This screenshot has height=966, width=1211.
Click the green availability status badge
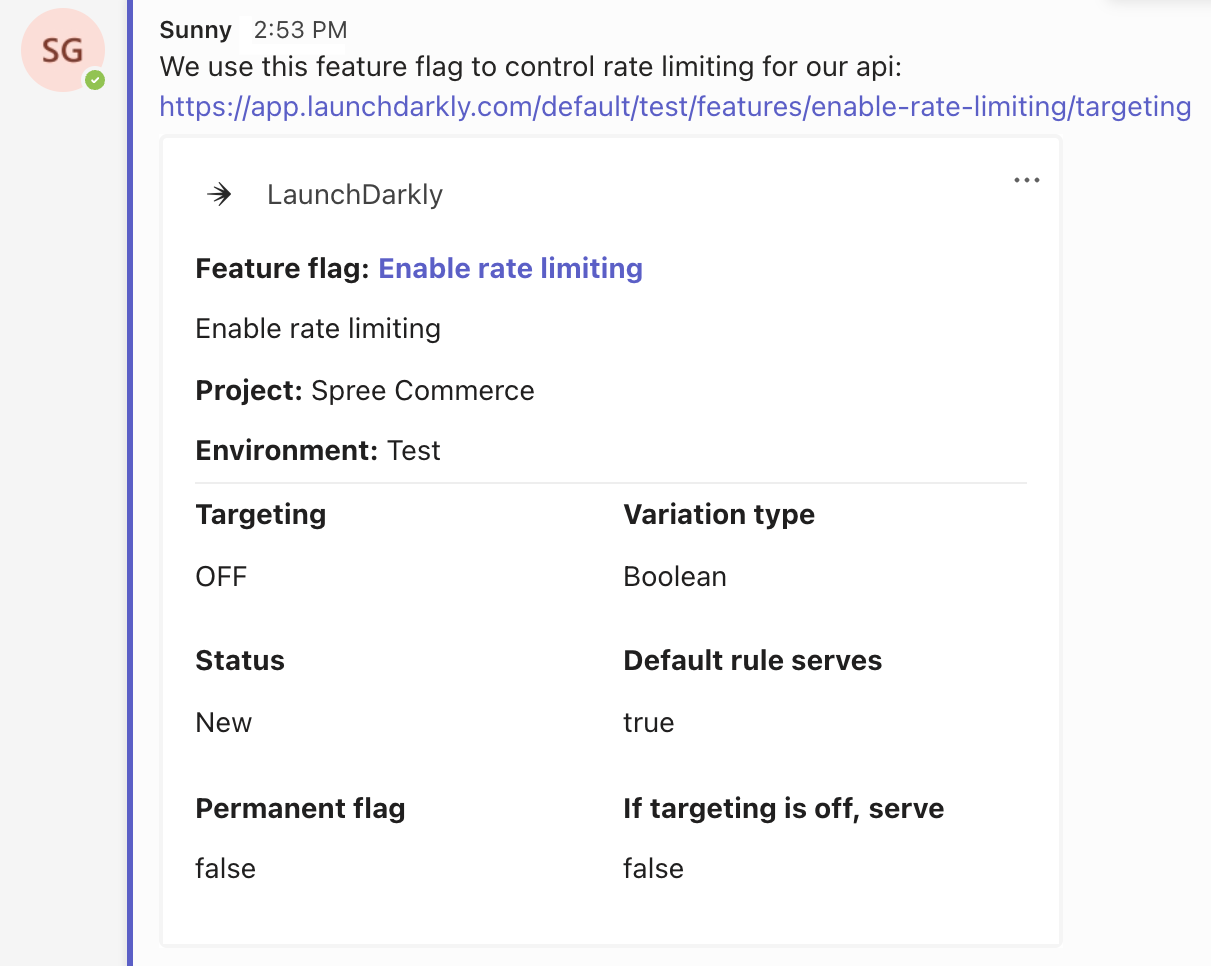pos(95,81)
